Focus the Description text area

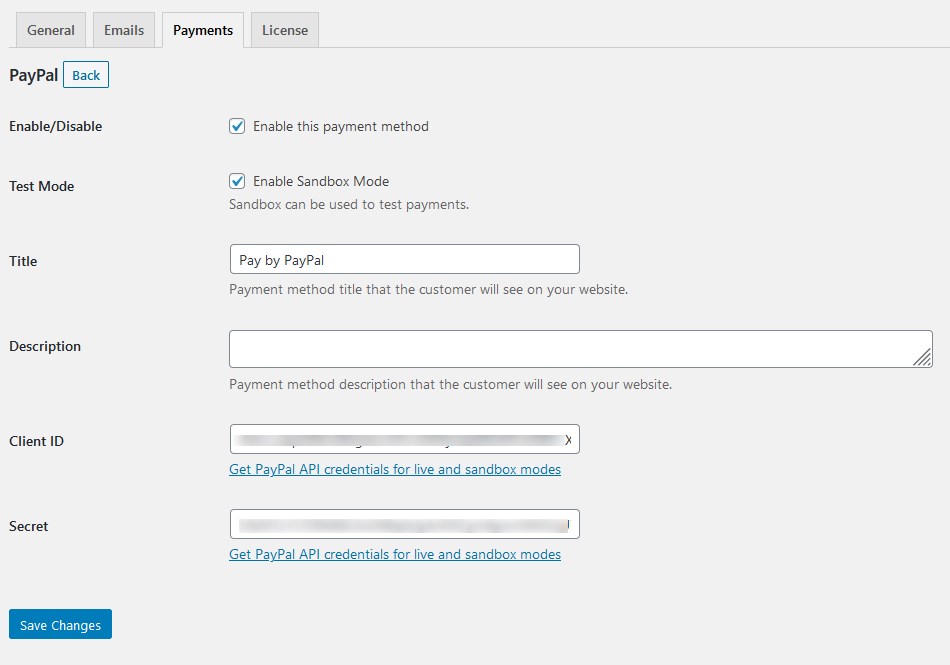point(580,349)
